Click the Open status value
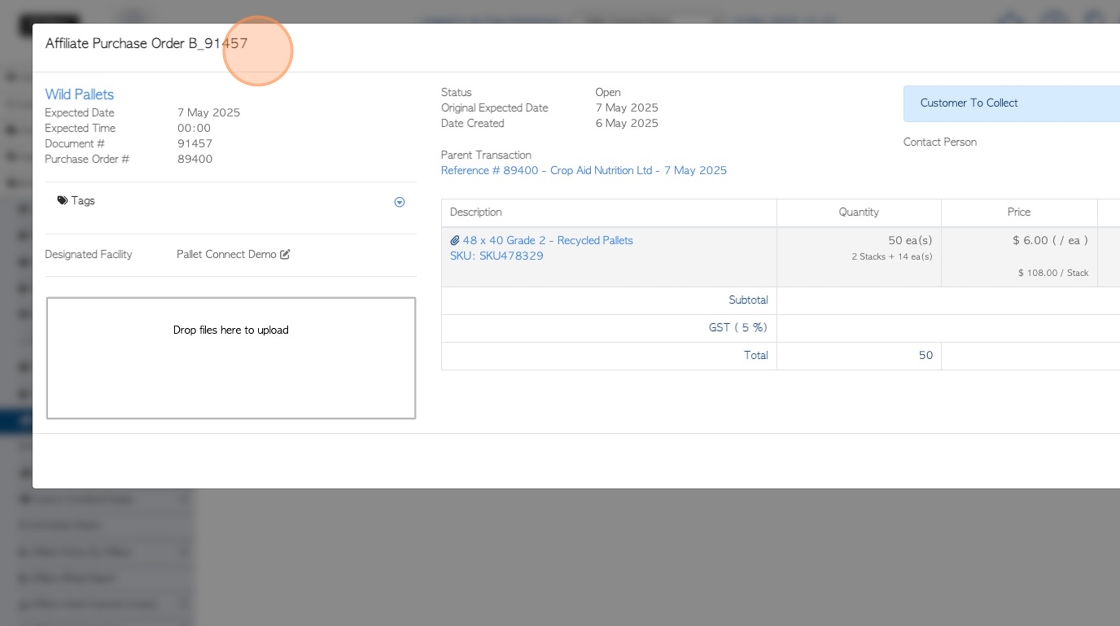 (608, 92)
